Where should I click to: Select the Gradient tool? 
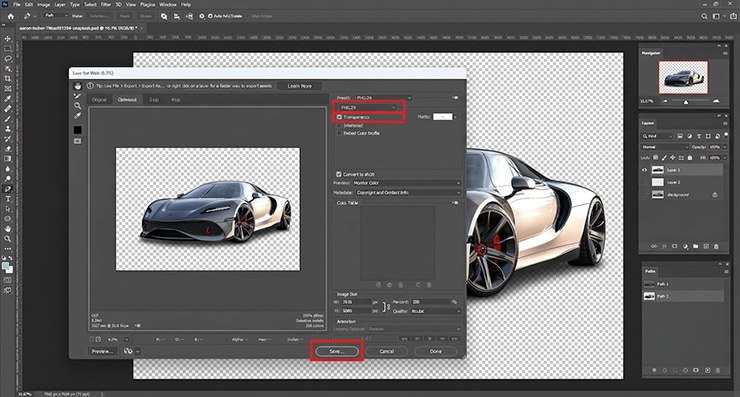tap(8, 159)
